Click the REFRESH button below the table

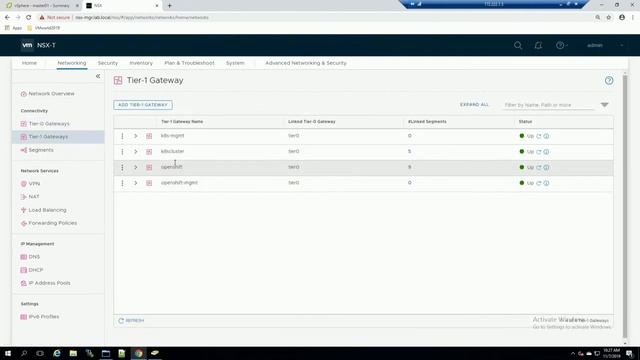131,320
